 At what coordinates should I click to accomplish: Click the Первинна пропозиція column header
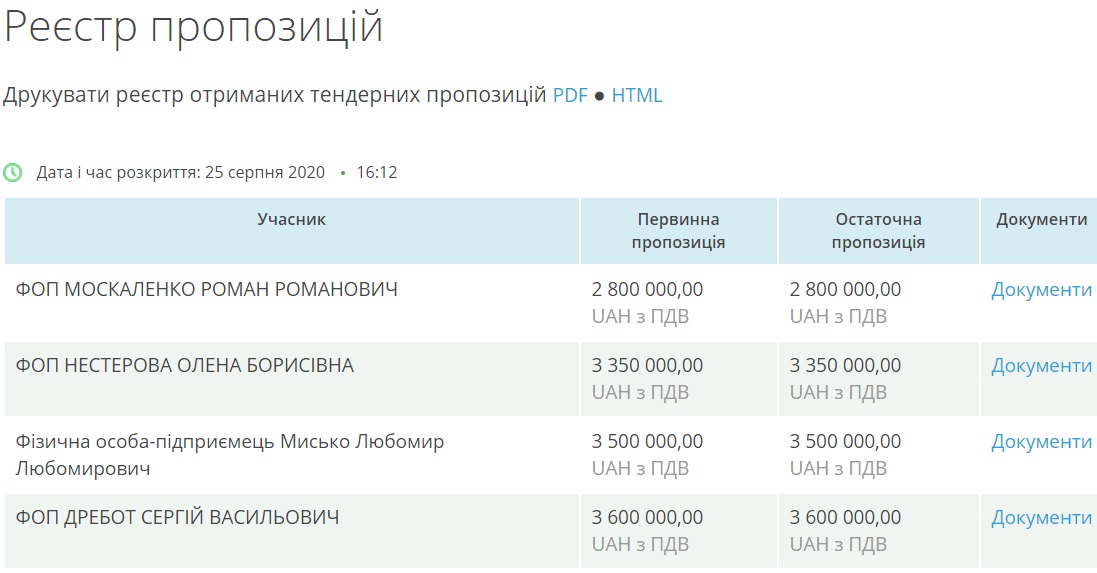pyautogui.click(x=678, y=231)
